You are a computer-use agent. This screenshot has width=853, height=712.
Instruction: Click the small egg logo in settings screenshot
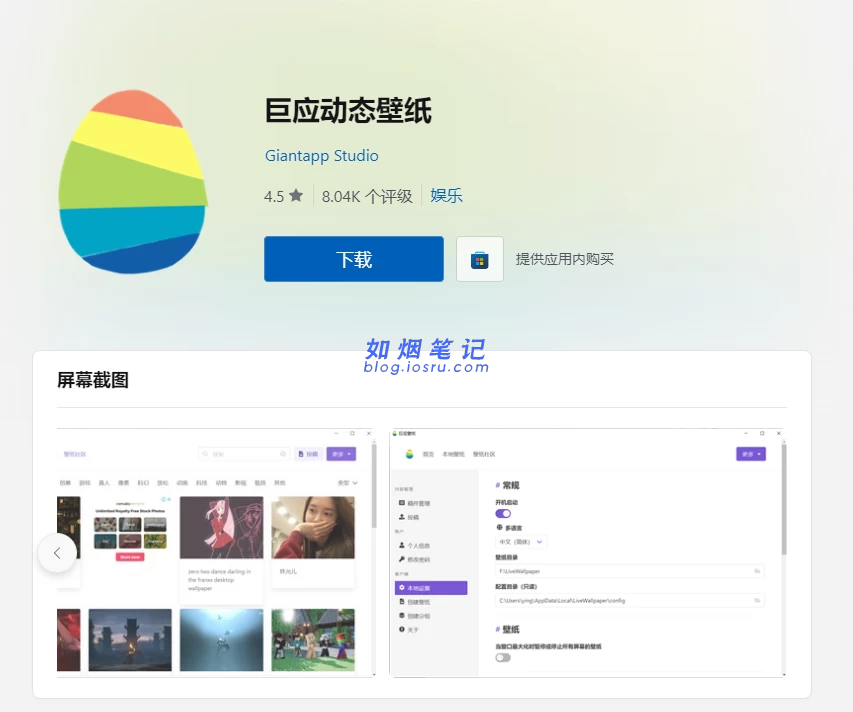(x=410, y=454)
